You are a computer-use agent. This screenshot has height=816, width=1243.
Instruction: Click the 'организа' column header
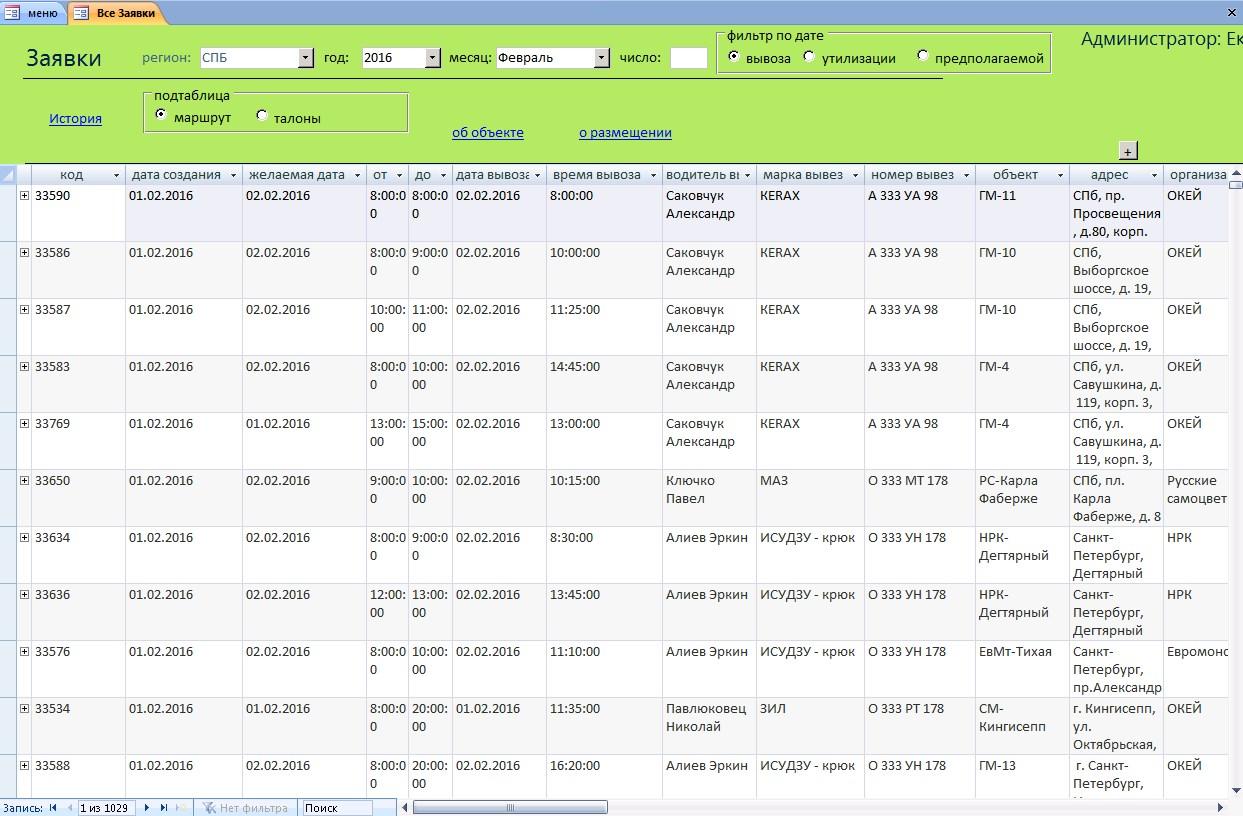(1198, 175)
